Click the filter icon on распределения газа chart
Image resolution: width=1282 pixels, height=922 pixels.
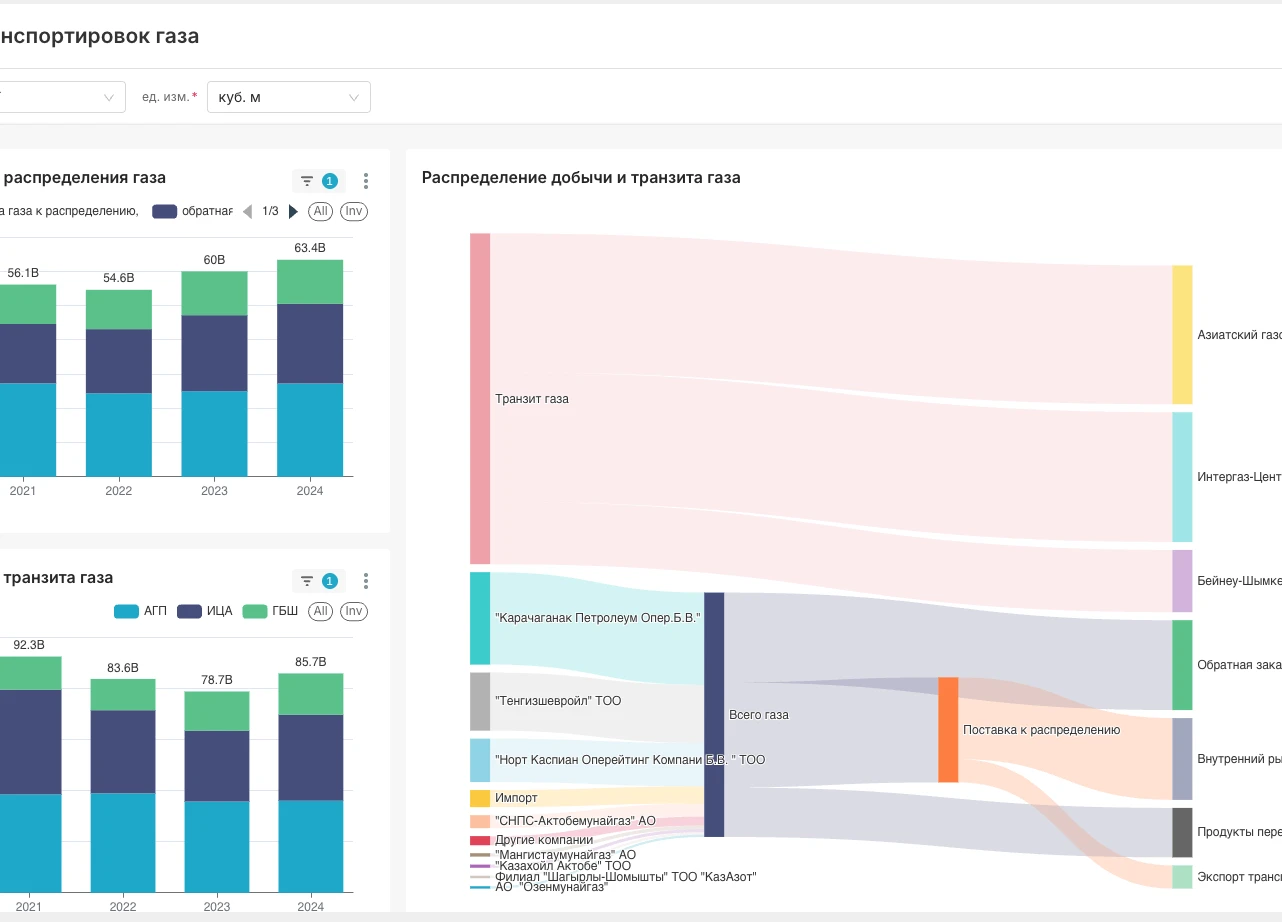(307, 181)
